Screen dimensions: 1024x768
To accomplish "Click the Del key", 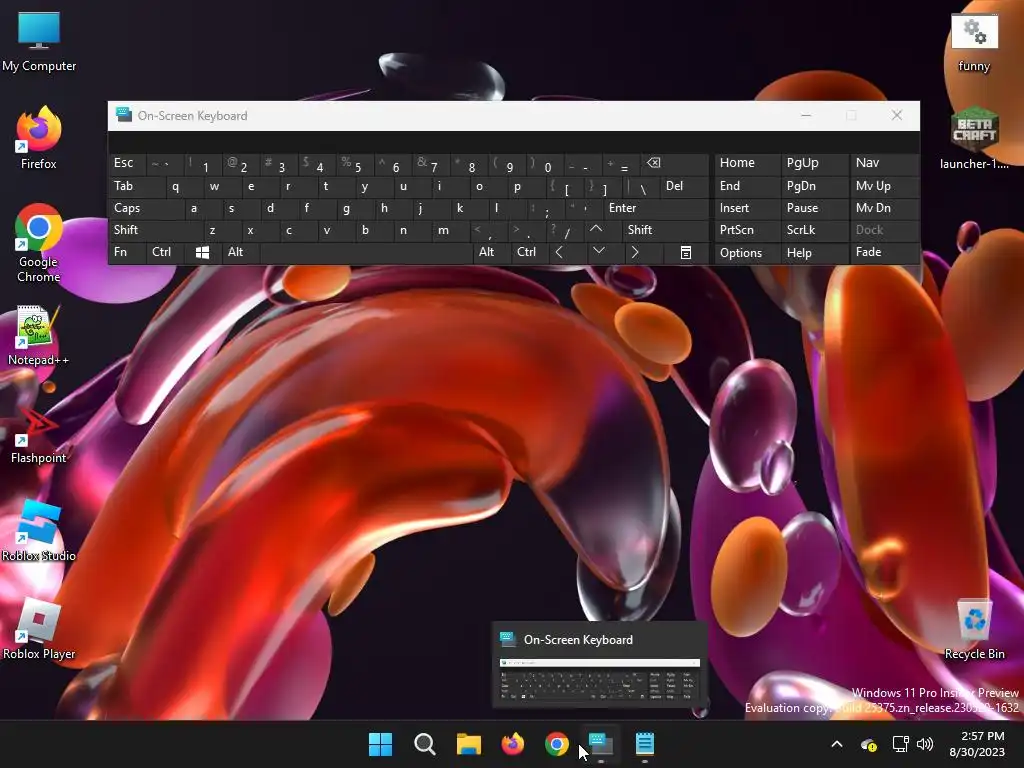I will coord(684,186).
